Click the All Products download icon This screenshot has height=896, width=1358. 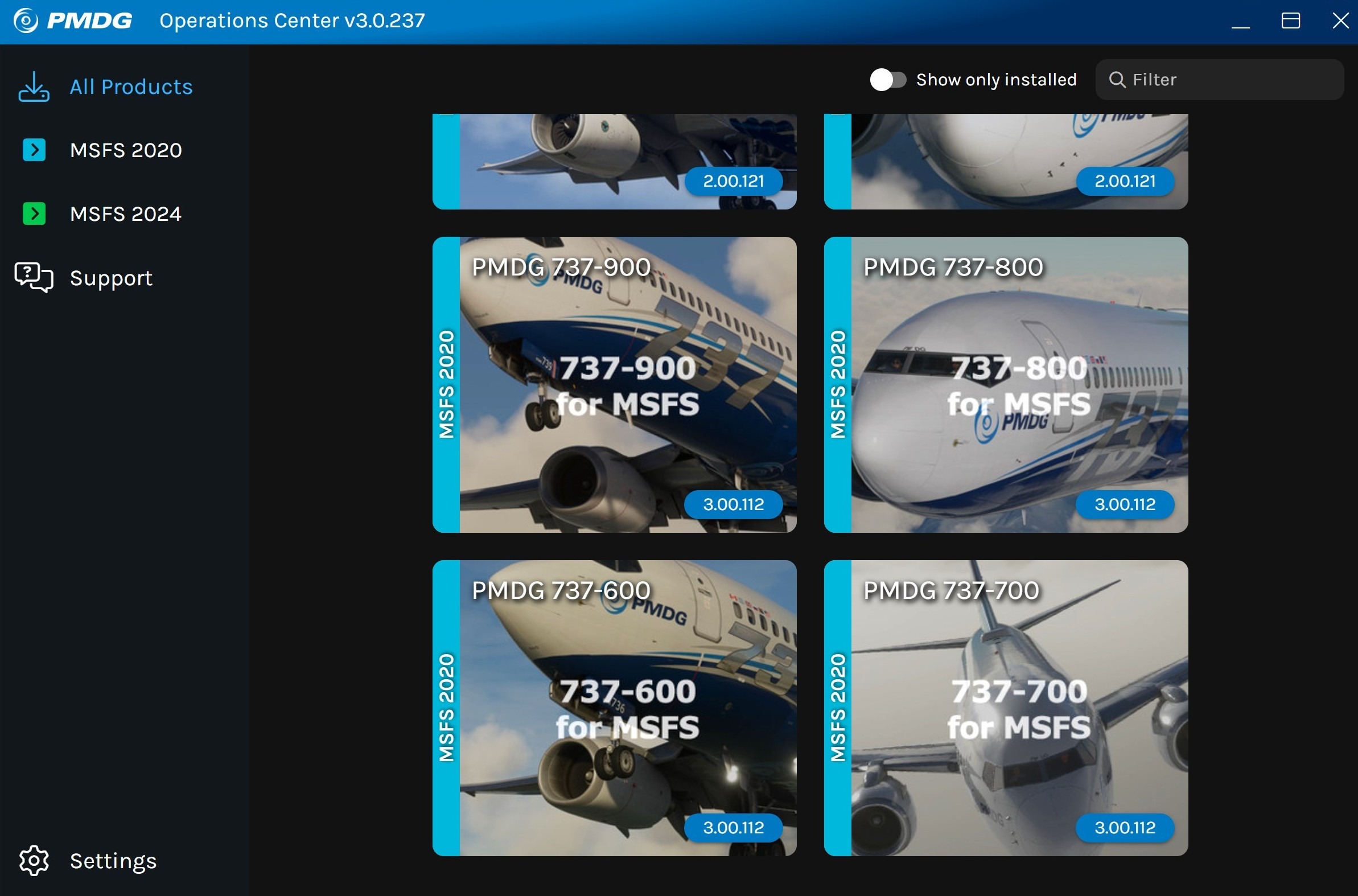(x=34, y=87)
